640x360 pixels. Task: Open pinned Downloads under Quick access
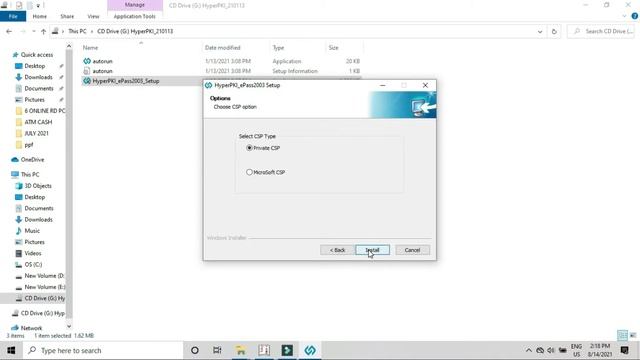[38, 77]
